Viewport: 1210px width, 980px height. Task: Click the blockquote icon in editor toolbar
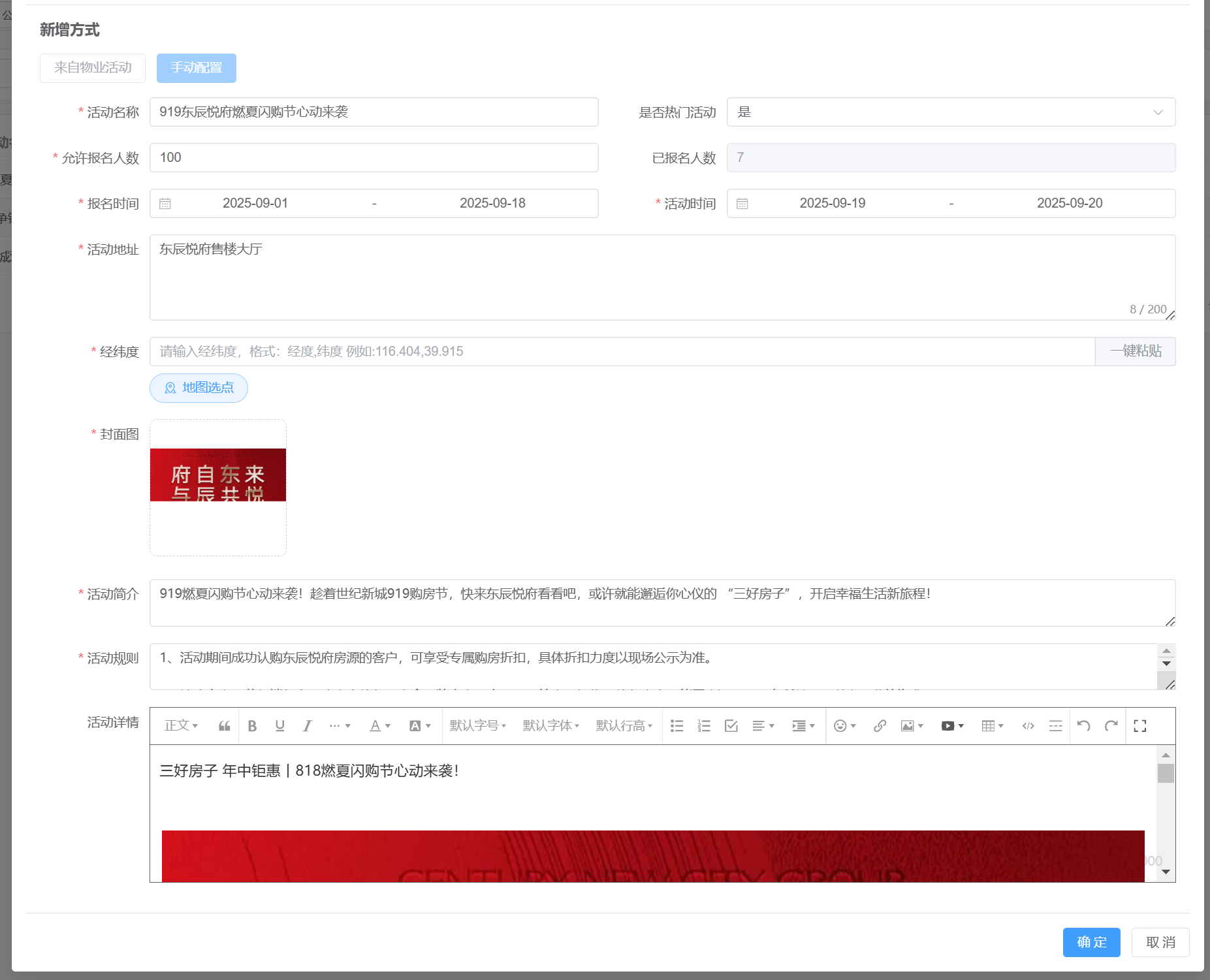coord(224,726)
